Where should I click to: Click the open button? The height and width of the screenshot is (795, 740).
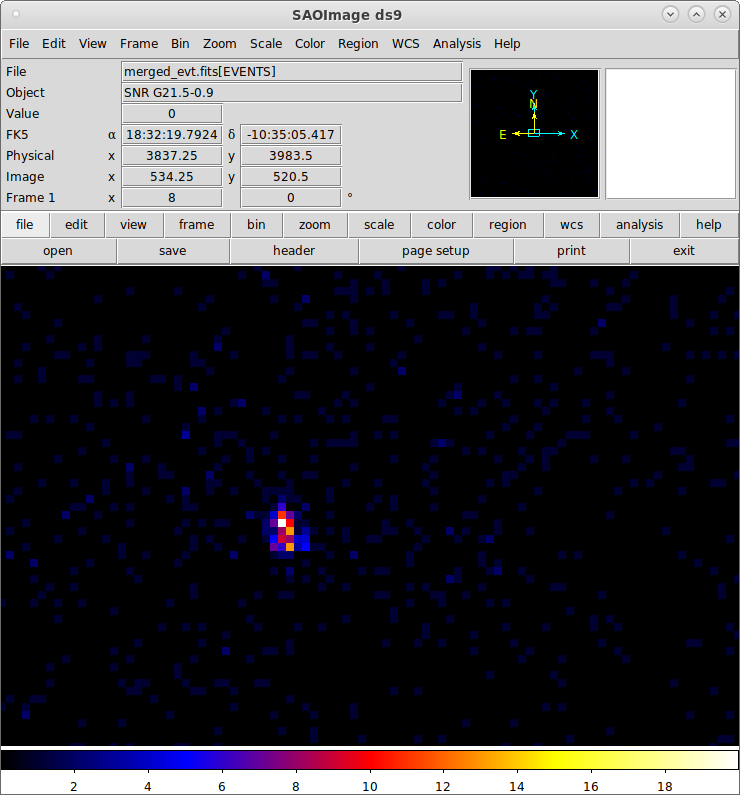(x=58, y=251)
